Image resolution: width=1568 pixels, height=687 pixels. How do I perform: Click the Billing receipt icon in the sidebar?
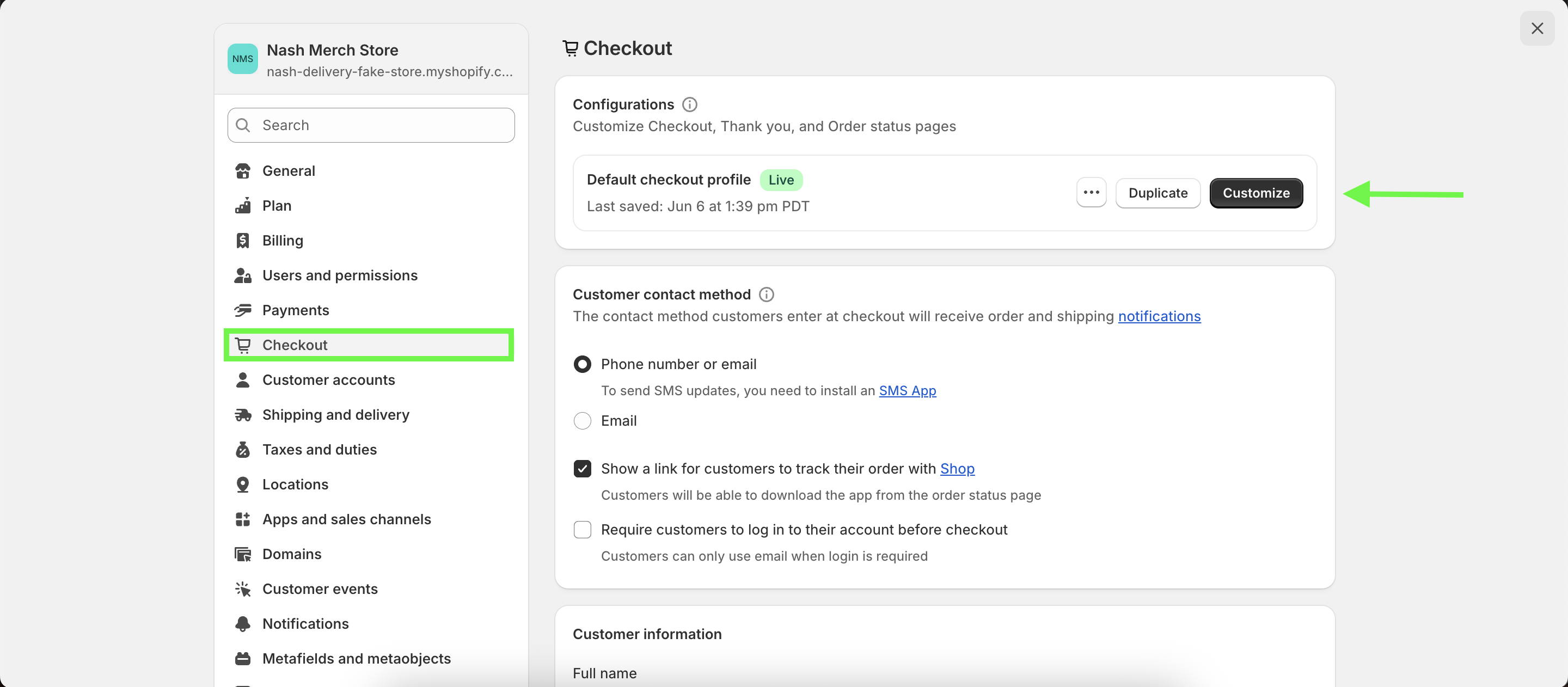pos(243,241)
